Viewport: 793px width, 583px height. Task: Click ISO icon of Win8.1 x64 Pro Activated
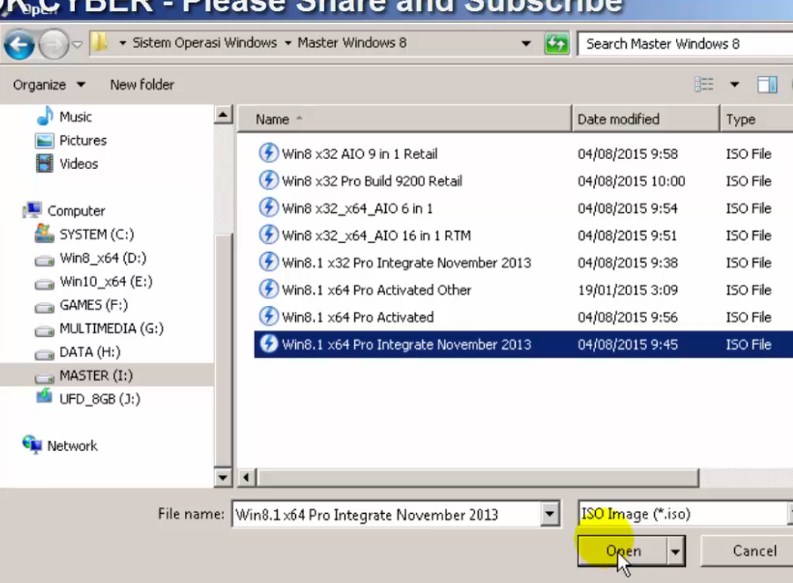pos(269,317)
